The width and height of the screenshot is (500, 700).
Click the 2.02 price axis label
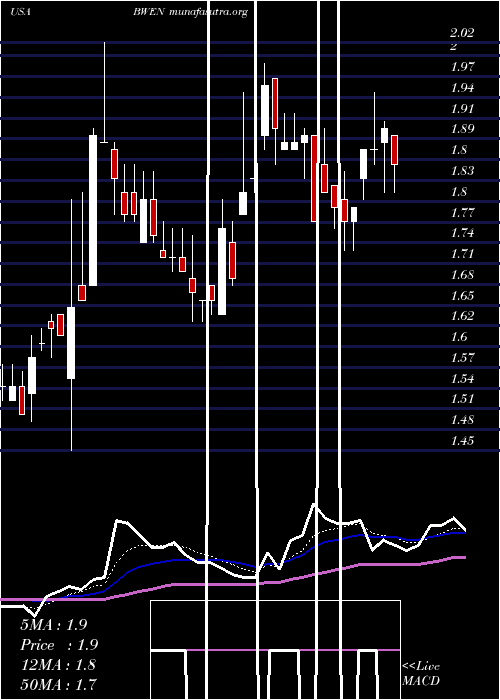(462, 33)
